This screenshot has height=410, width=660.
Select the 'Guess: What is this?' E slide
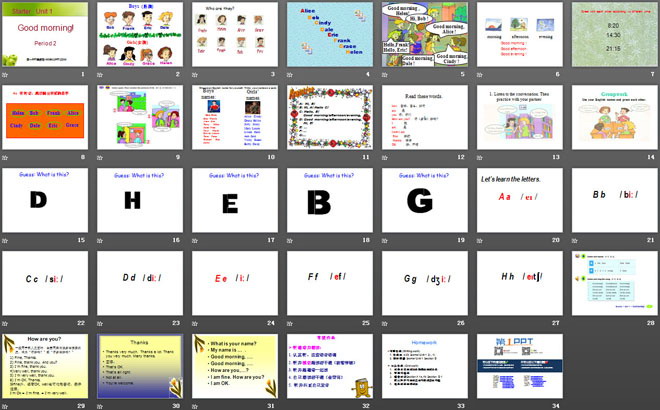[235, 200]
